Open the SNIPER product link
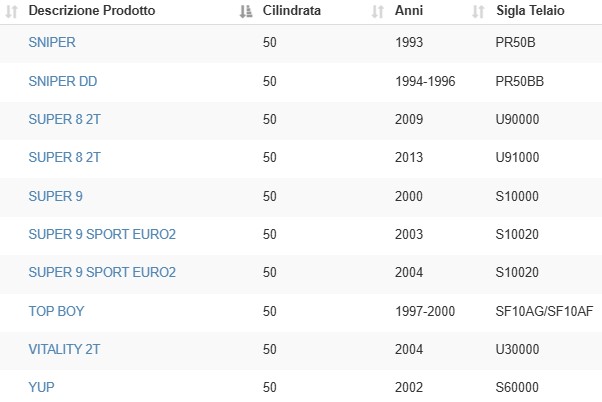This screenshot has height=402, width=602. (x=52, y=42)
